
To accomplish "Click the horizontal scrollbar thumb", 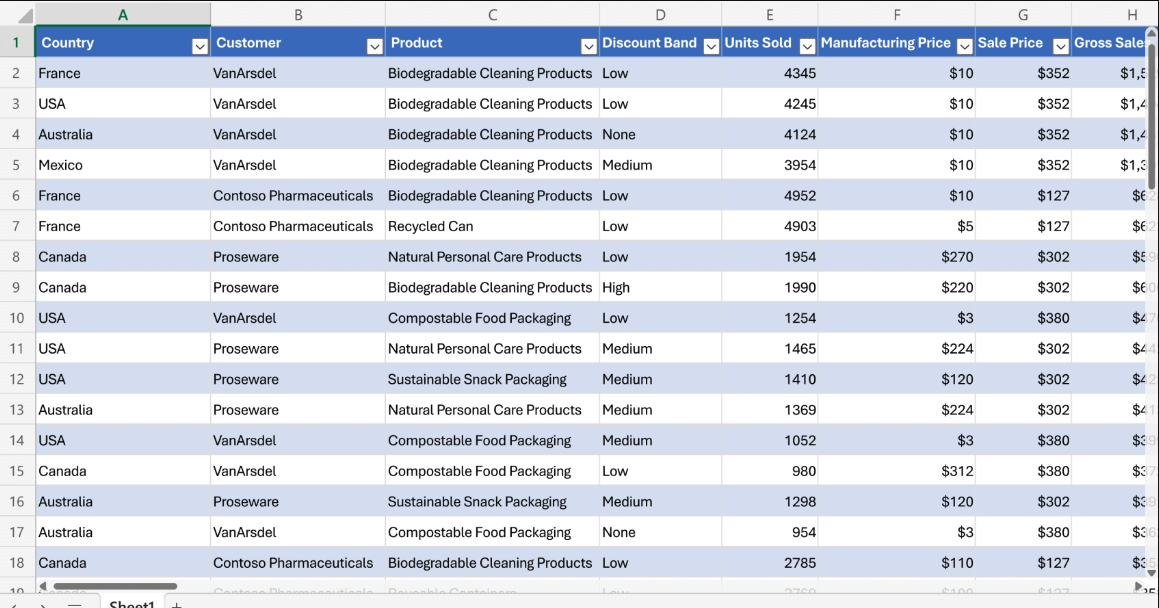I will (x=115, y=586).
